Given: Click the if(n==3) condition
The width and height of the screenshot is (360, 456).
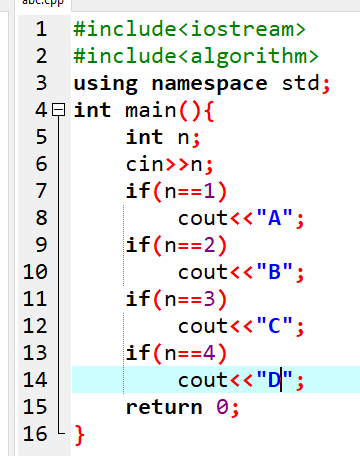Looking at the screenshot, I should point(176,299).
